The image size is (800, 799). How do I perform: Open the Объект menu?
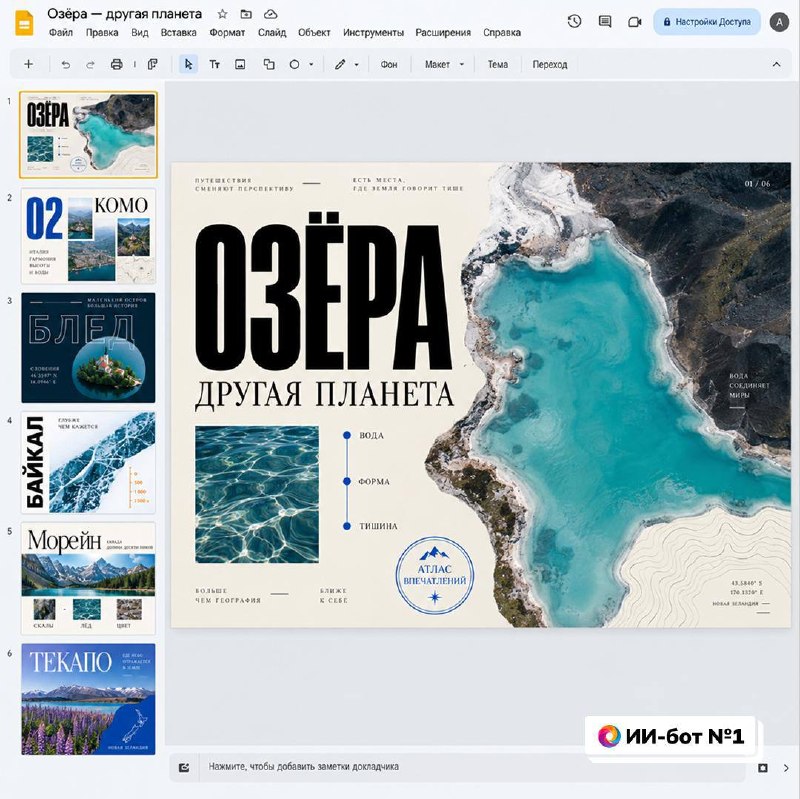pos(314,33)
